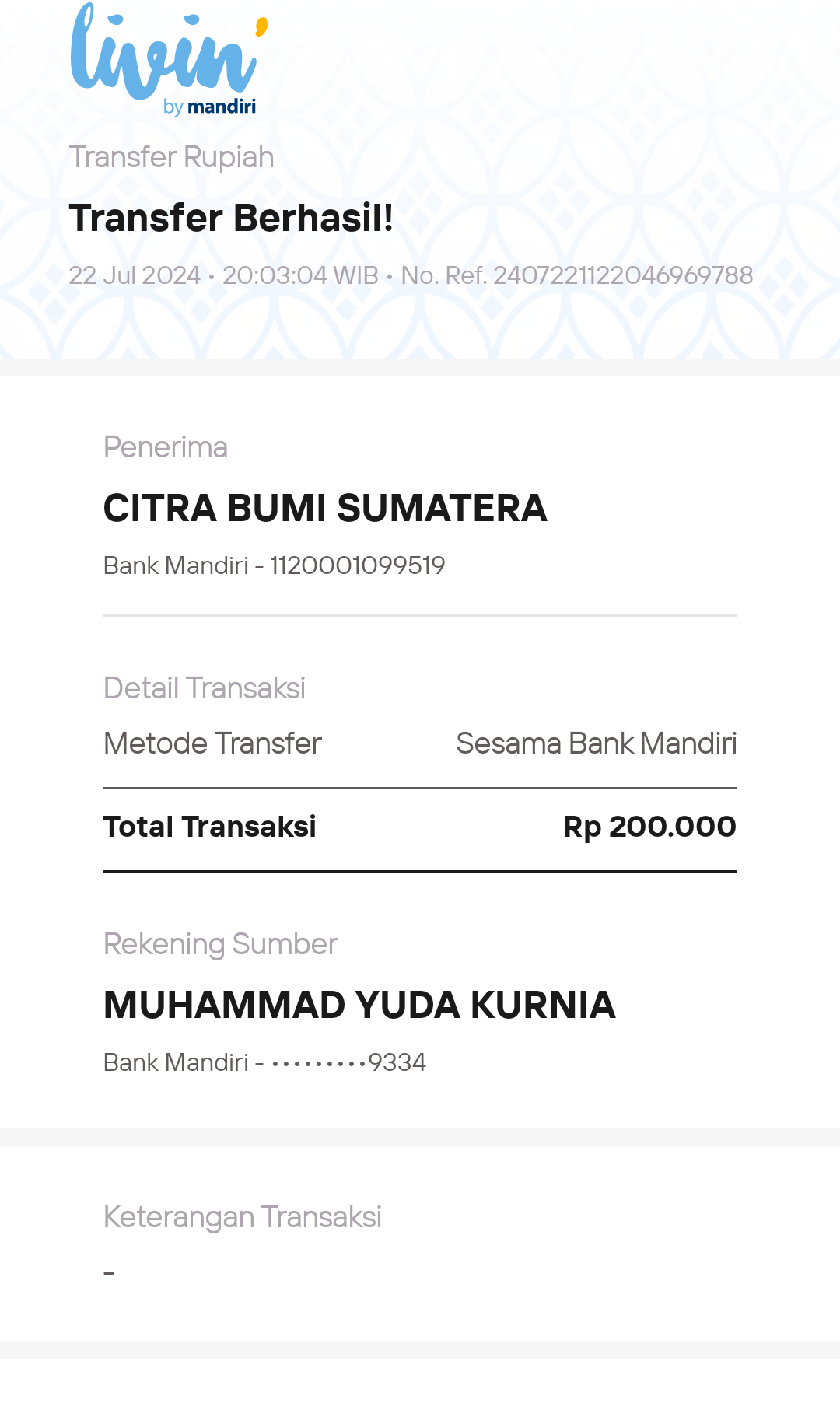Click the Livin' by Mandiri logo
The height and width of the screenshot is (1410, 840).
tap(169, 59)
